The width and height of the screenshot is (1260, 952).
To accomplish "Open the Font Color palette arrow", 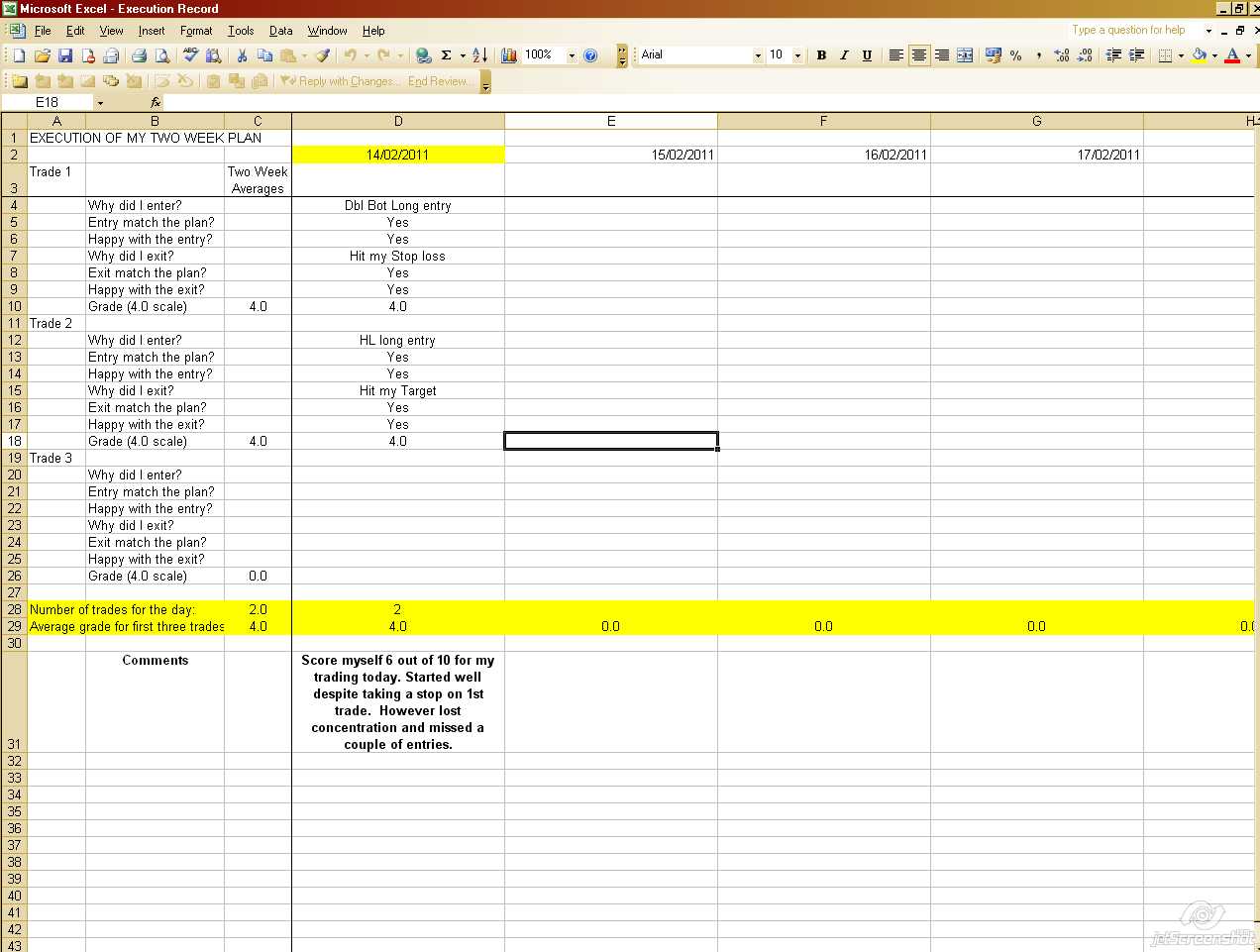I will tap(1248, 55).
